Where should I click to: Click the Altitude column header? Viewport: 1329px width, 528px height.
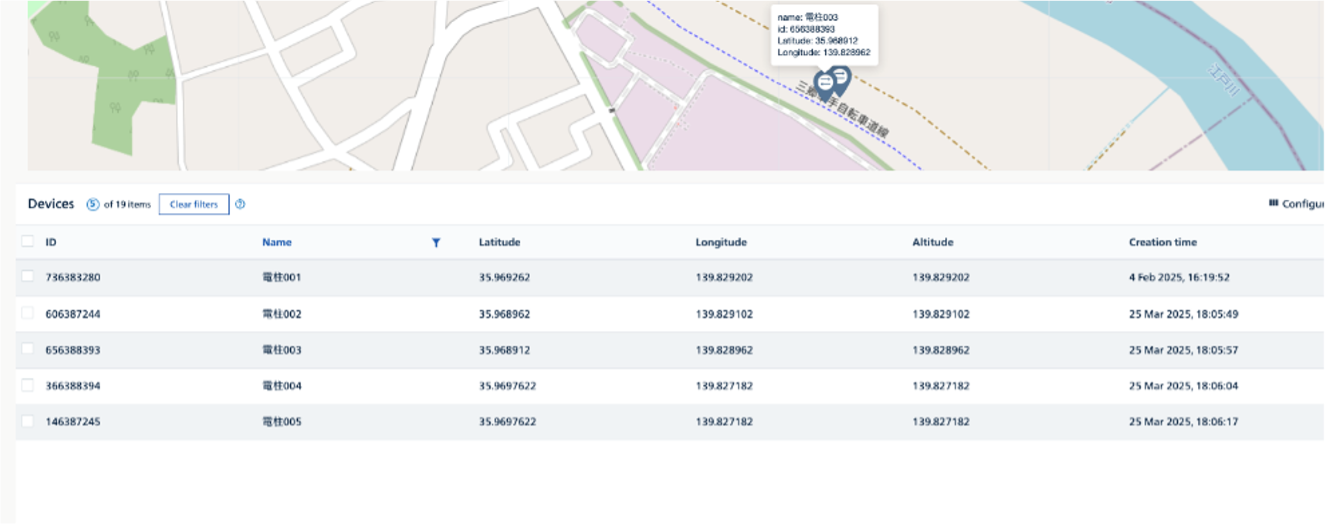pyautogui.click(x=932, y=242)
